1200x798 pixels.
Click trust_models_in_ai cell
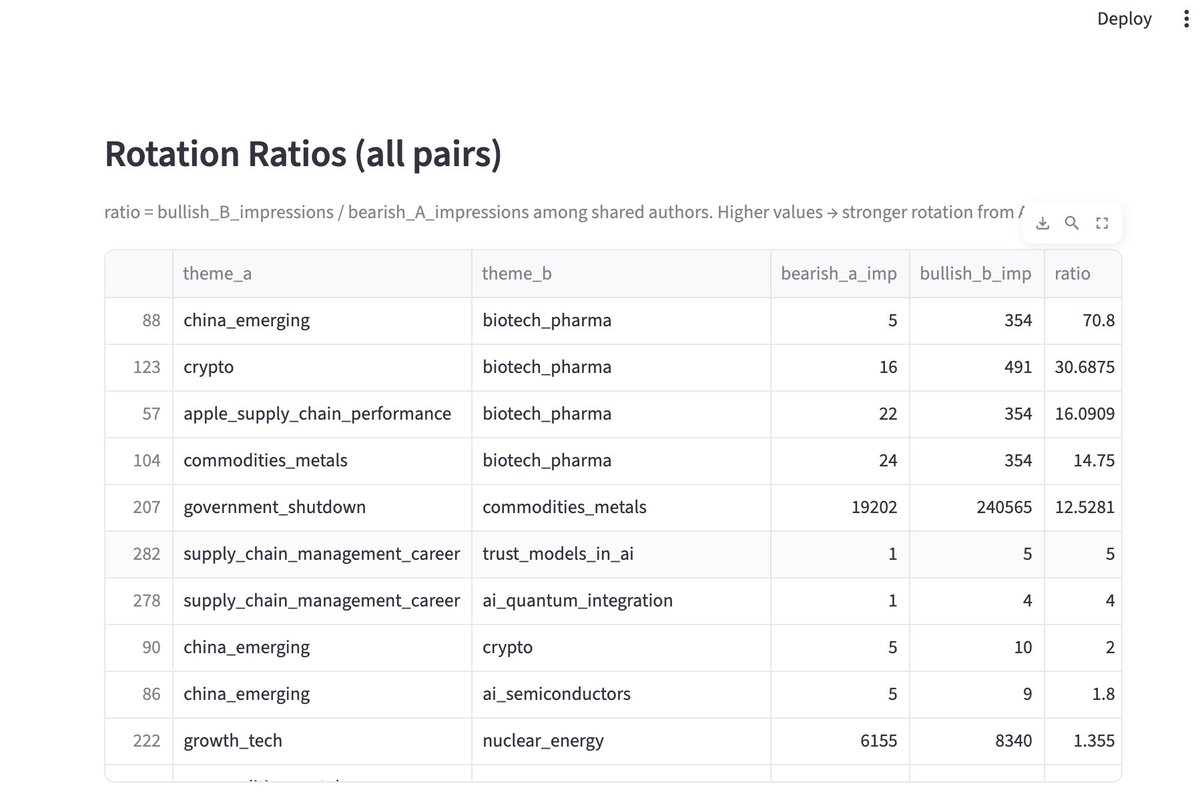click(621, 554)
